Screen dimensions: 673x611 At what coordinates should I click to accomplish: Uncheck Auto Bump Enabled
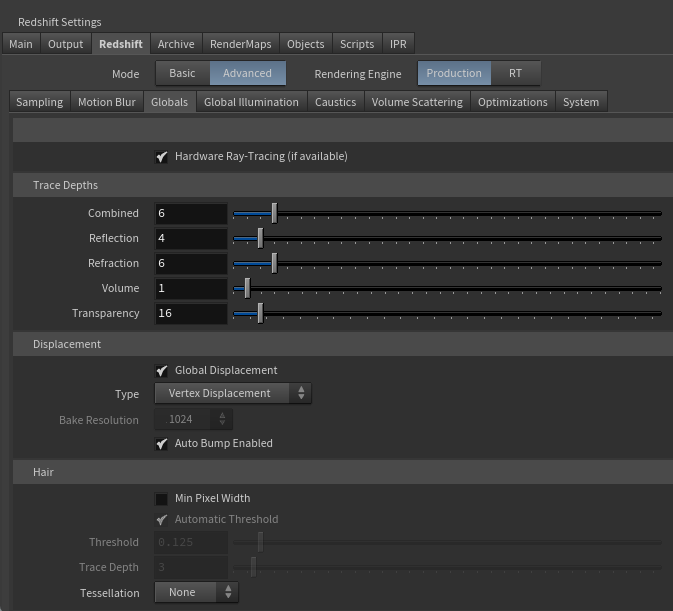click(162, 444)
